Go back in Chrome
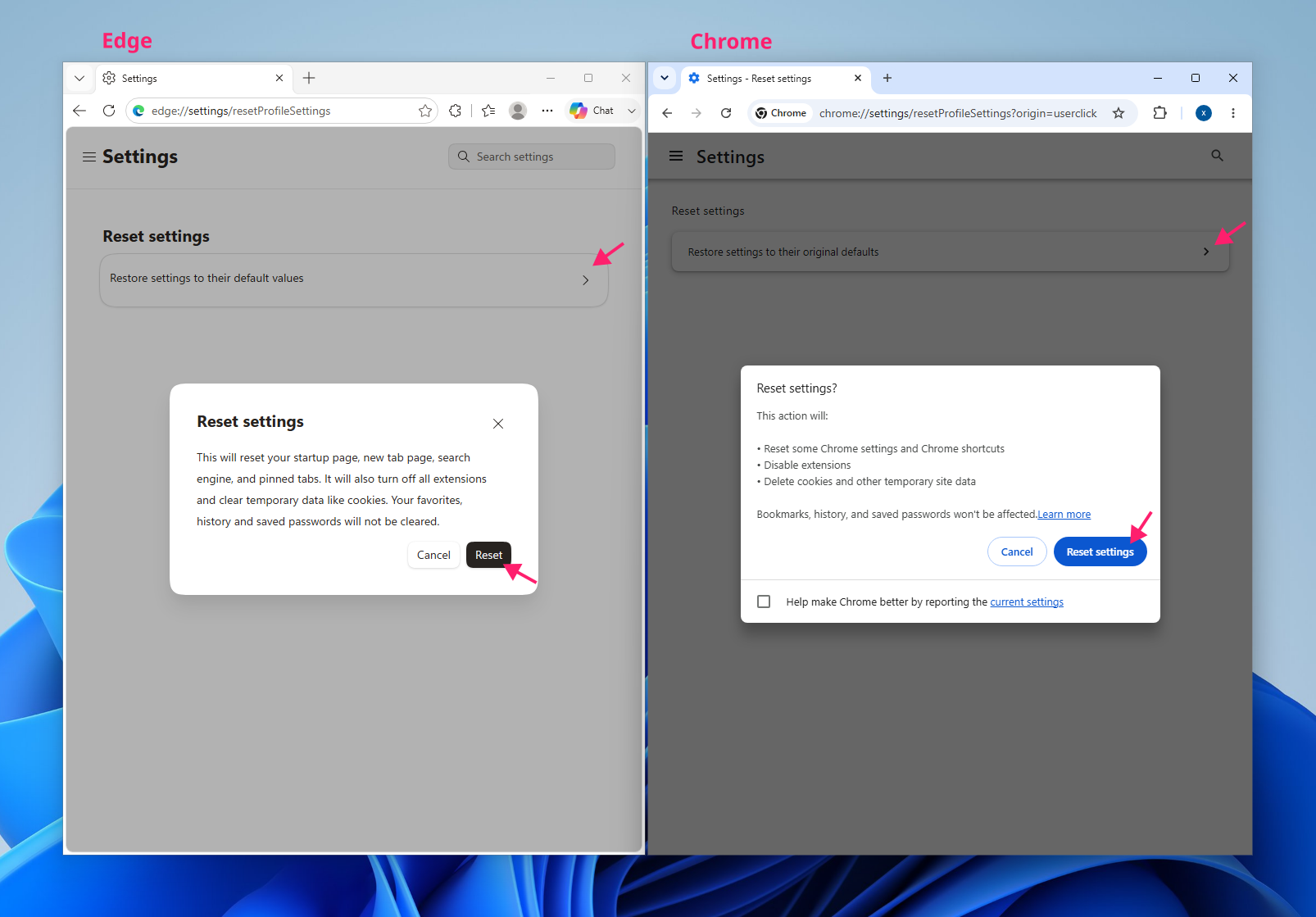The image size is (1316, 917). (x=667, y=113)
